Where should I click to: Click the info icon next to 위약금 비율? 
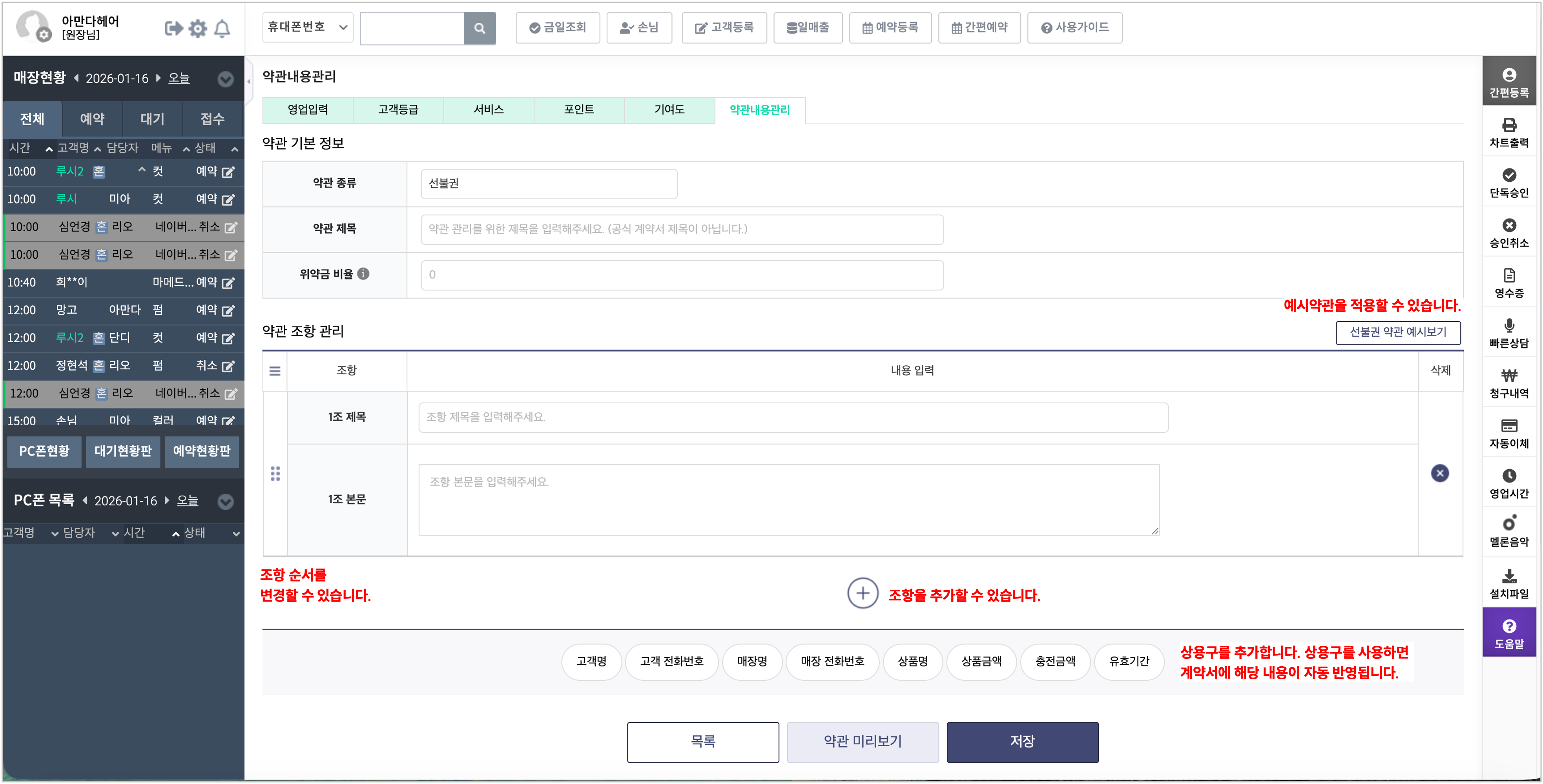(363, 274)
